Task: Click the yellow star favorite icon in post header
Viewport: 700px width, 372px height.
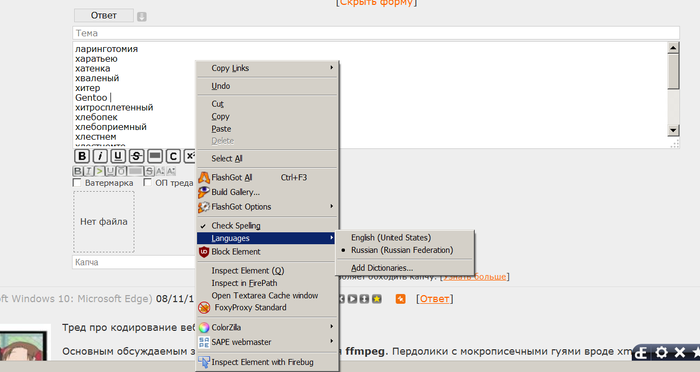Action: (377, 299)
